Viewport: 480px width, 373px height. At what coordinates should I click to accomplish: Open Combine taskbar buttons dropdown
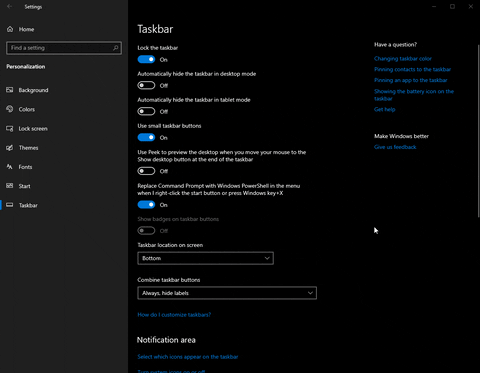(x=227, y=293)
